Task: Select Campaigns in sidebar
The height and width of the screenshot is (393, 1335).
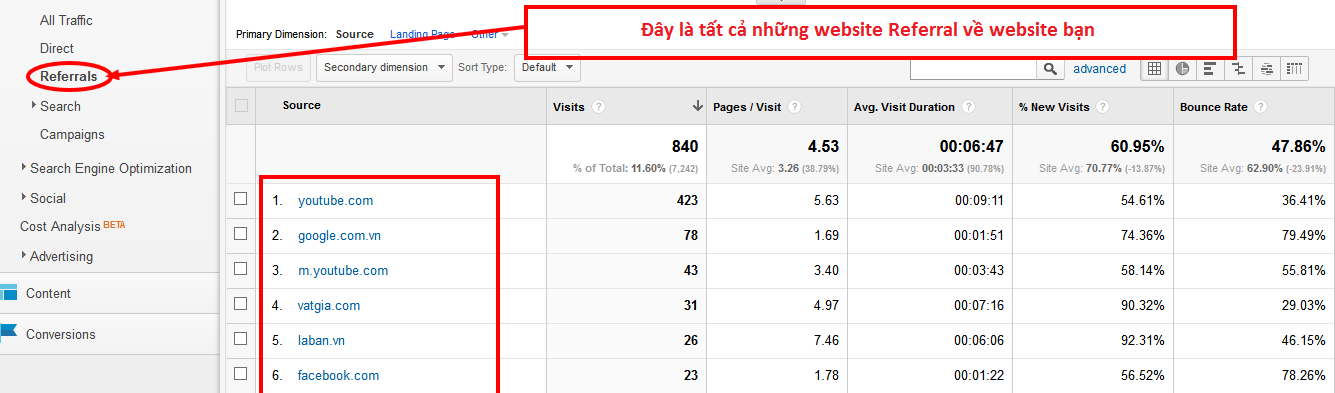Action: click(72, 134)
